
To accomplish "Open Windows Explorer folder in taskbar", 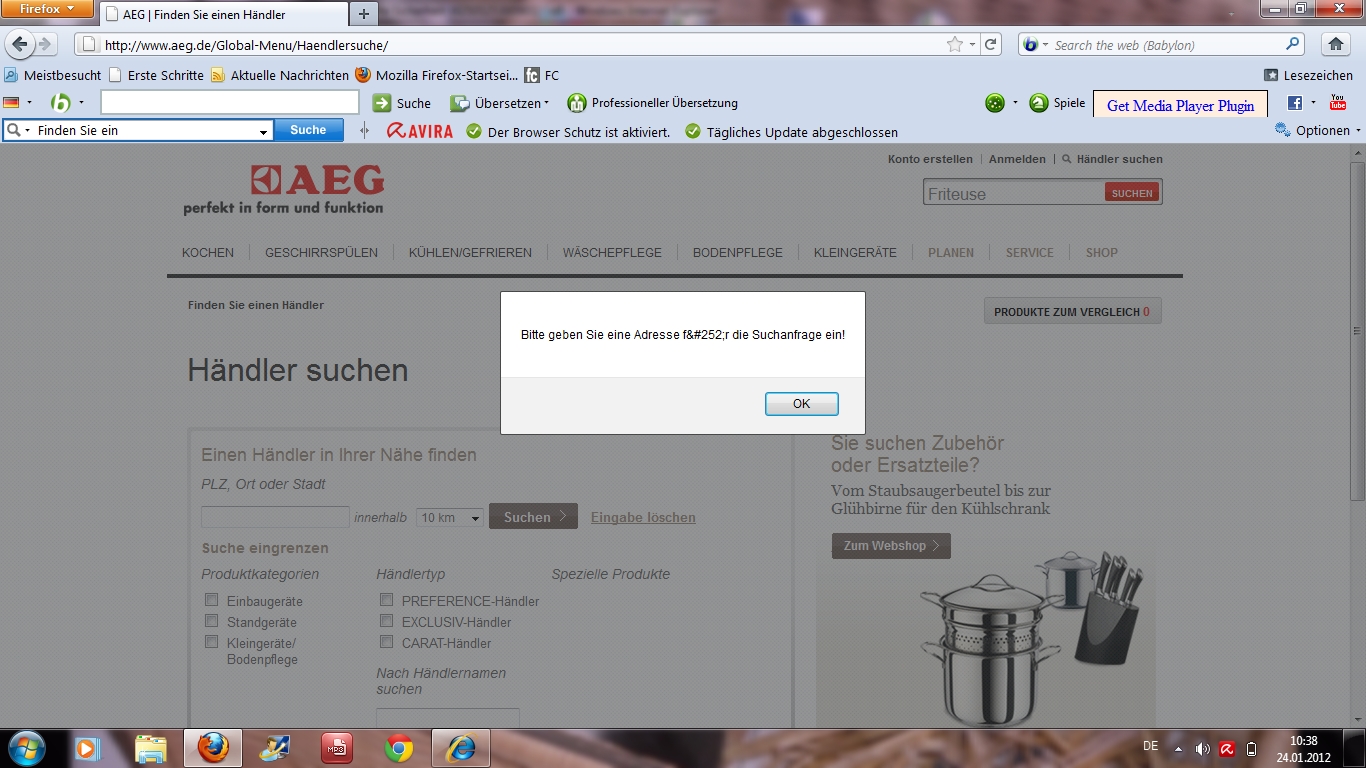I will [151, 748].
